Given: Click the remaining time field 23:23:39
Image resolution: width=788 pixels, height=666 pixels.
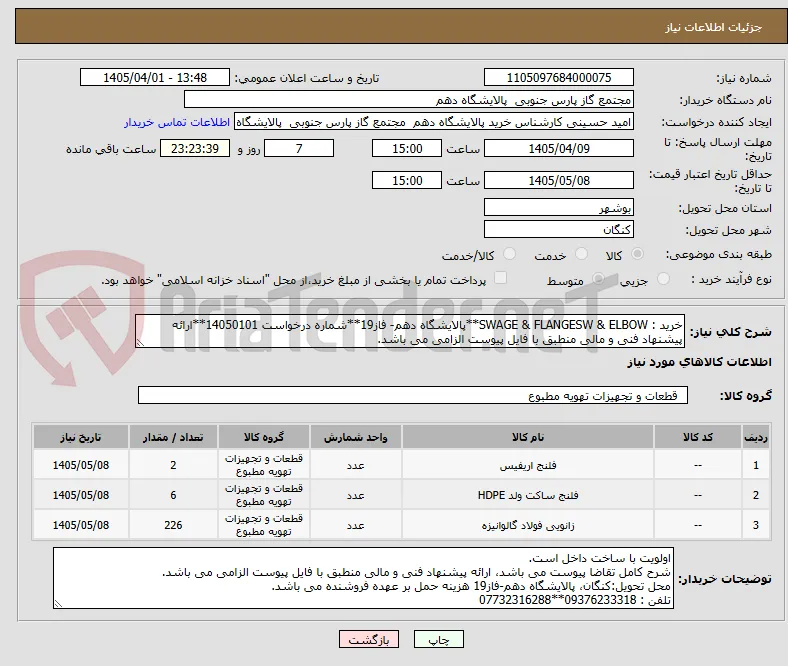Looking at the screenshot, I should click(195, 148).
